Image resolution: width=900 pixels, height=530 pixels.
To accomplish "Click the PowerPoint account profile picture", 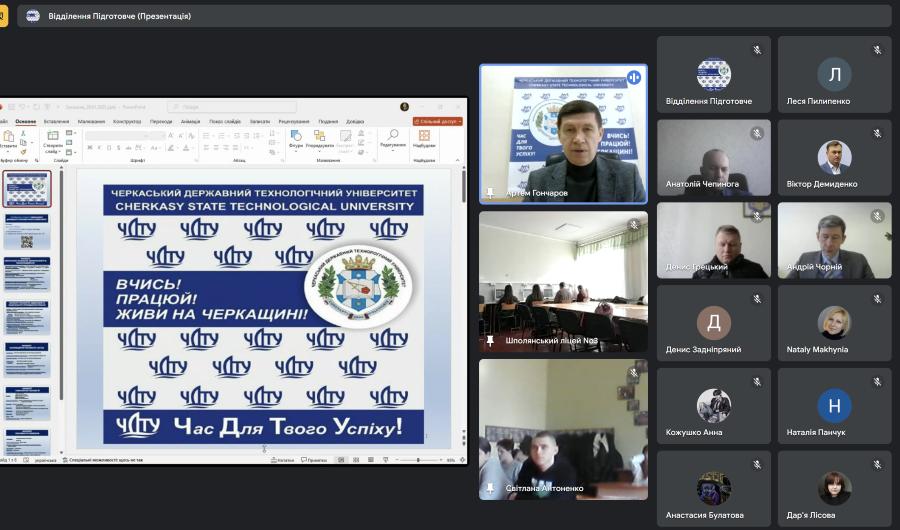I will pyautogui.click(x=404, y=107).
